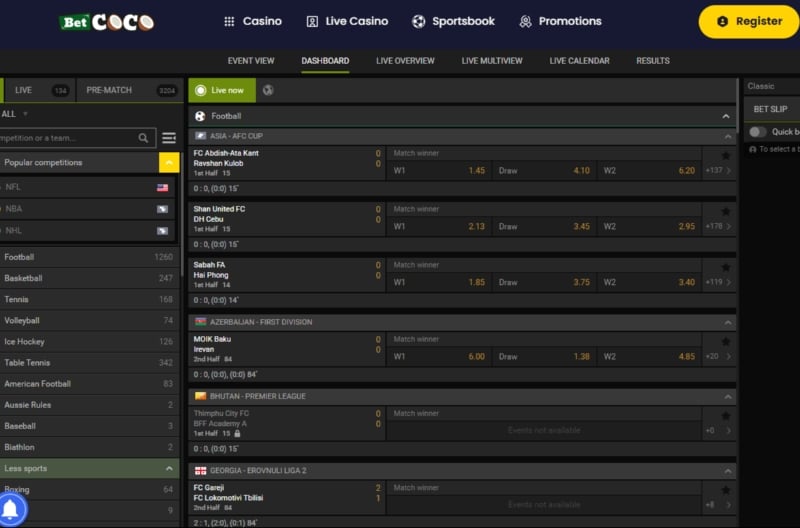Screen dimensions: 800x528
Task: Collapse the Azerbaijan - First Division league
Action: coord(728,322)
